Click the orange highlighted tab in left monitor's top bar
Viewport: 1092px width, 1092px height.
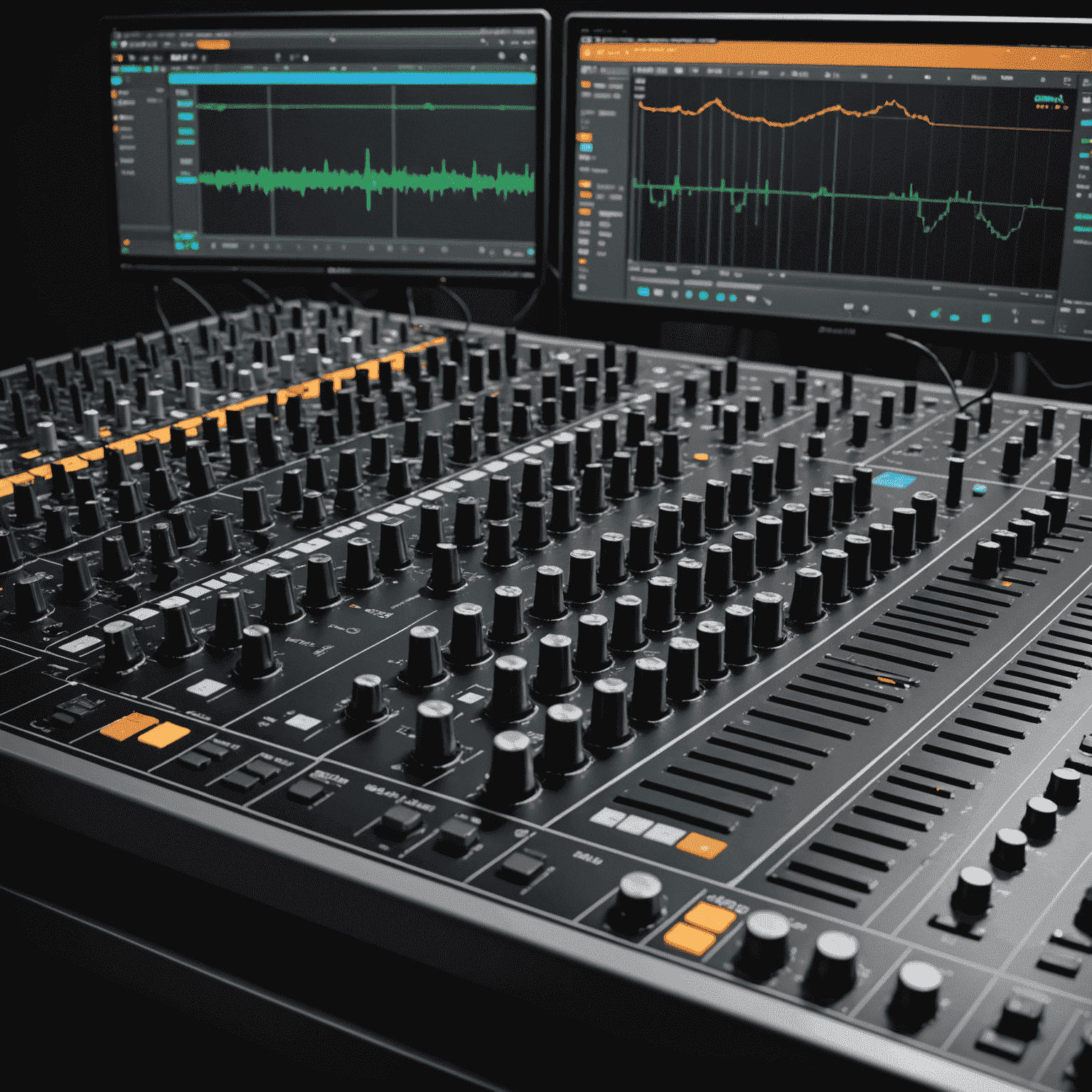[213, 45]
